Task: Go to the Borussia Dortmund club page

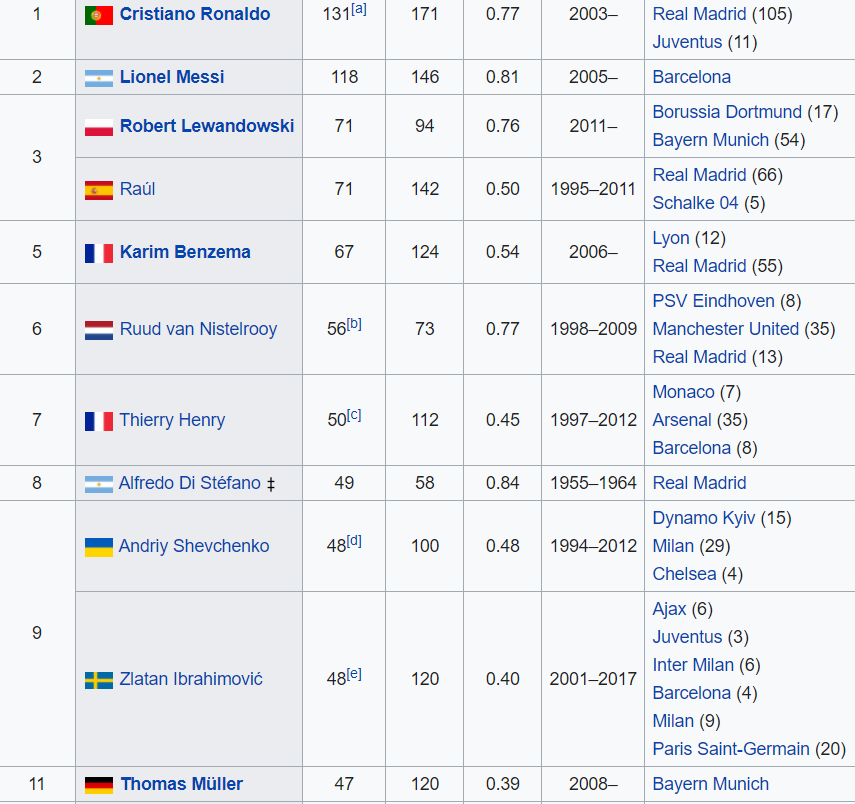Action: point(727,112)
